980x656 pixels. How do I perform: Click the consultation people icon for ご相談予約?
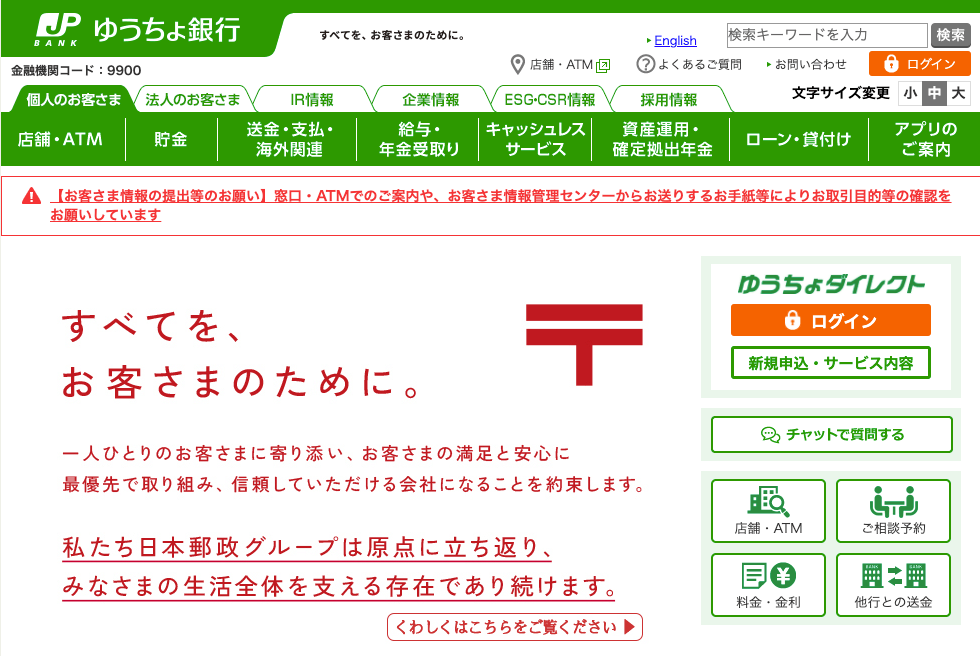(x=893, y=501)
